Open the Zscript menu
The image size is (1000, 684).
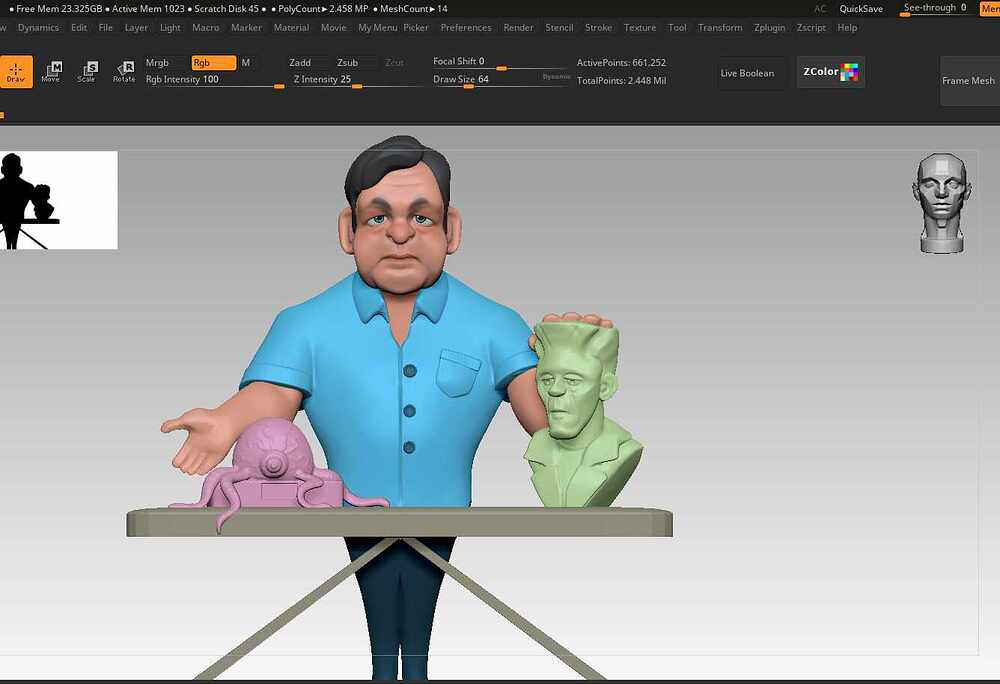coord(811,27)
